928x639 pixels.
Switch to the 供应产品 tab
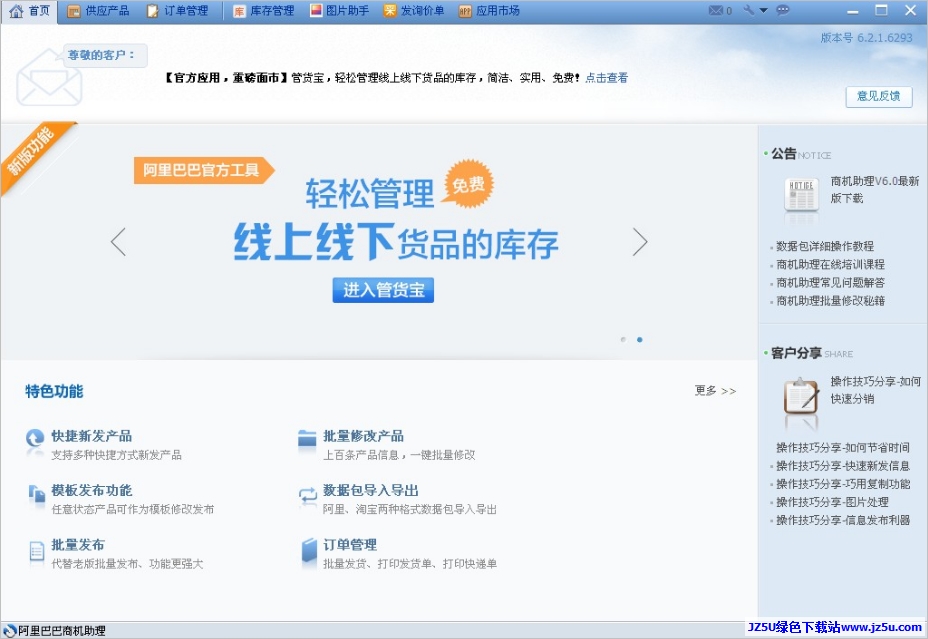pyautogui.click(x=98, y=11)
